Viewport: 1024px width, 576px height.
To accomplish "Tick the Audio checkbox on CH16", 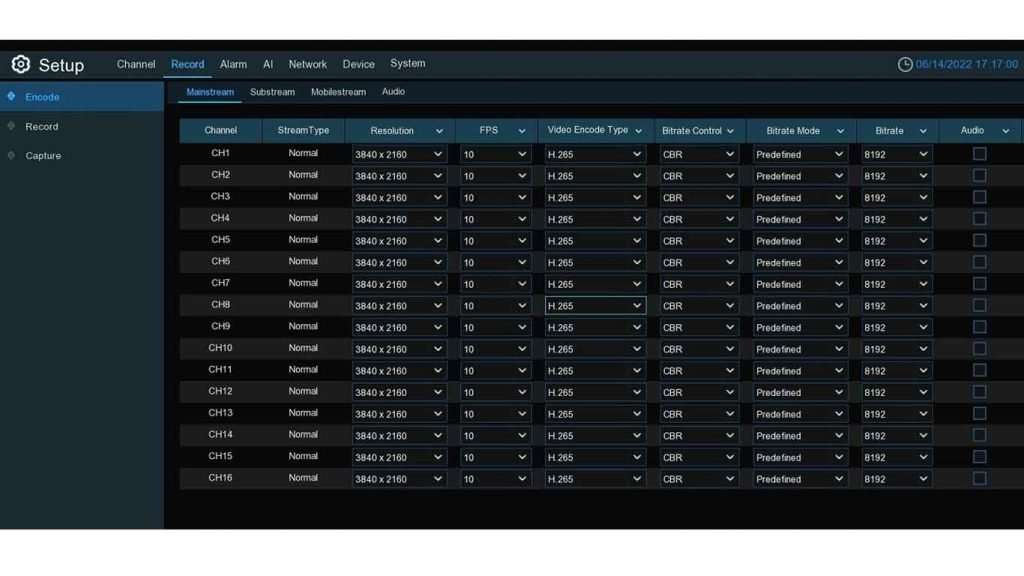I will (x=979, y=478).
